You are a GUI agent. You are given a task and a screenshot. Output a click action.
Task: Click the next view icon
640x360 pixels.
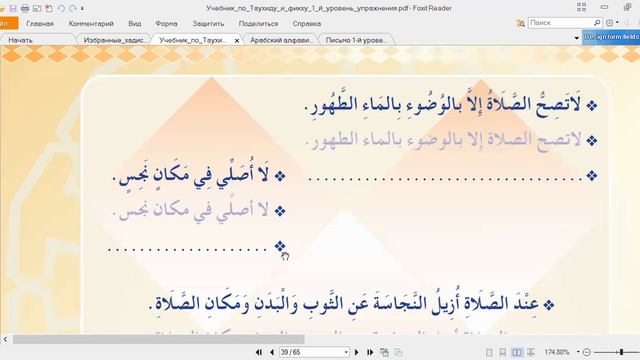click(x=398, y=352)
